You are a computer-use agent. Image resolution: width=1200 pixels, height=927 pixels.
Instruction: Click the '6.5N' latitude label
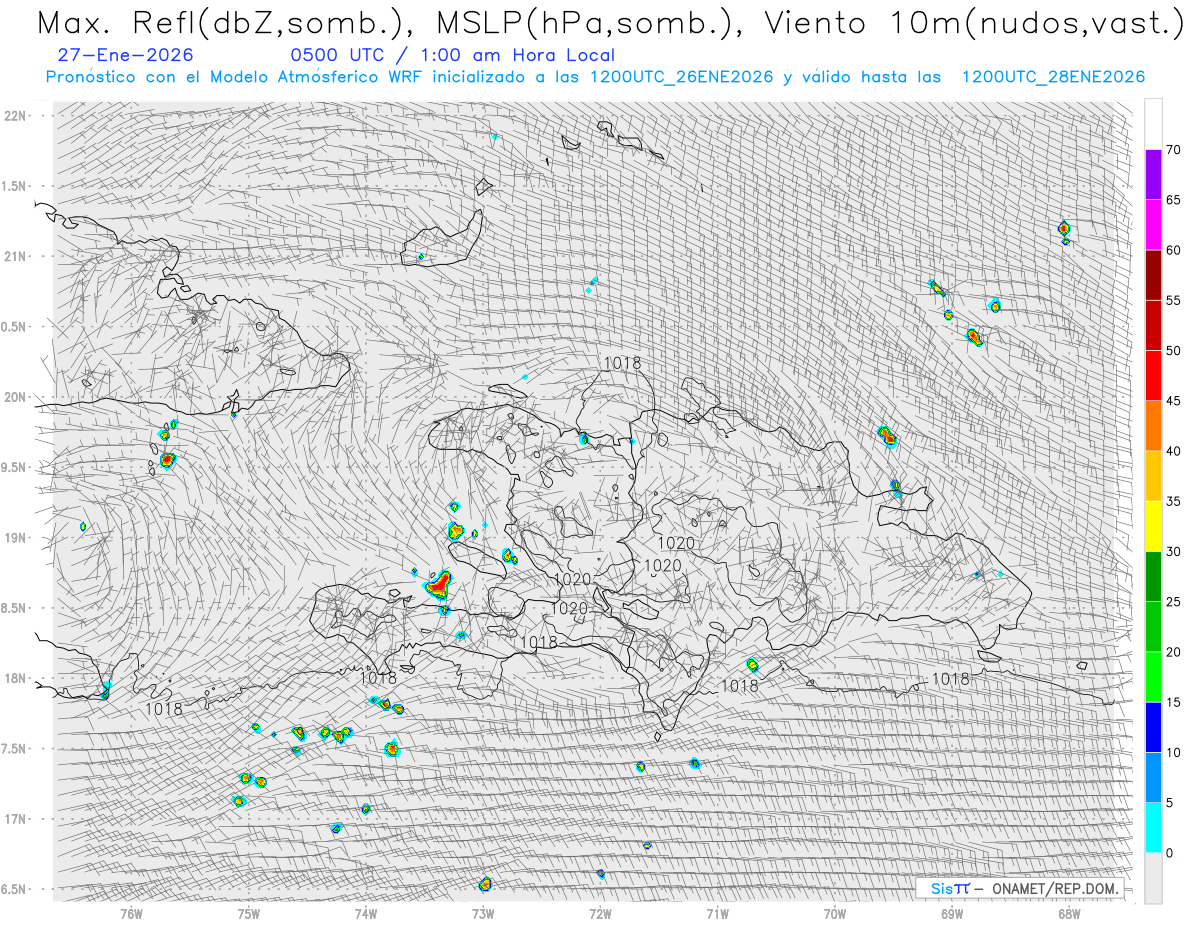pos(15,889)
